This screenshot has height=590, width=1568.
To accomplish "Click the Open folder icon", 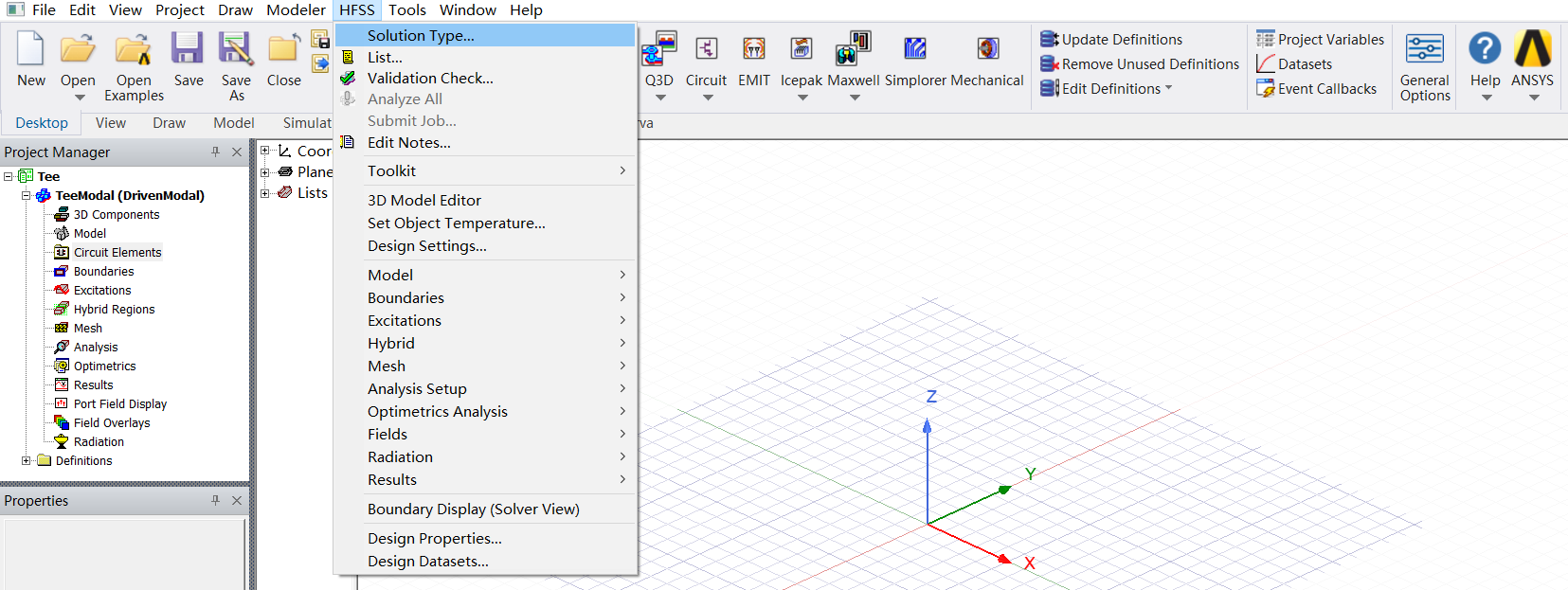I will click(x=78, y=49).
